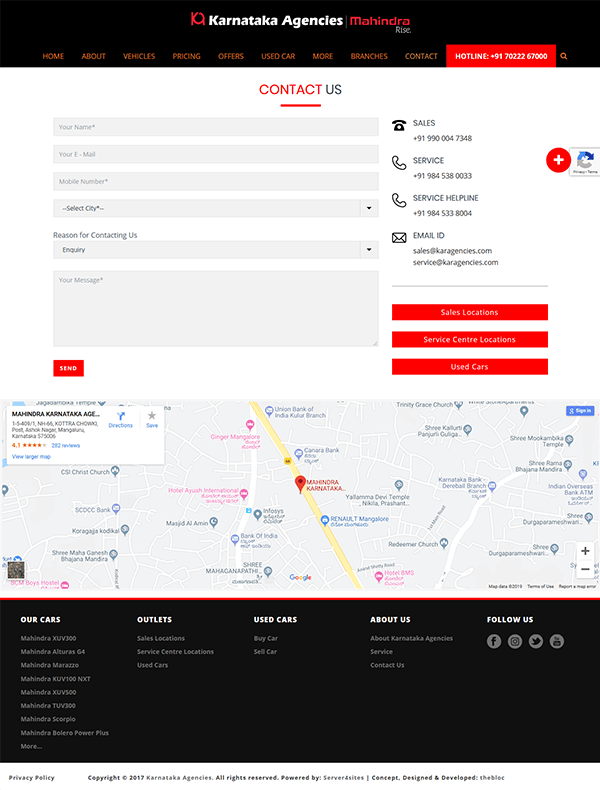Image resolution: width=600 pixels, height=790 pixels.
Task: Open the Facebook icon in footer
Action: coord(494,641)
